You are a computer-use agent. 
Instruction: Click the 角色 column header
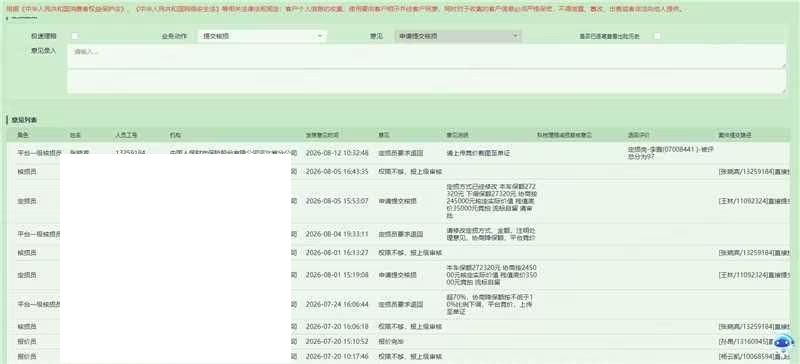[x=22, y=135]
